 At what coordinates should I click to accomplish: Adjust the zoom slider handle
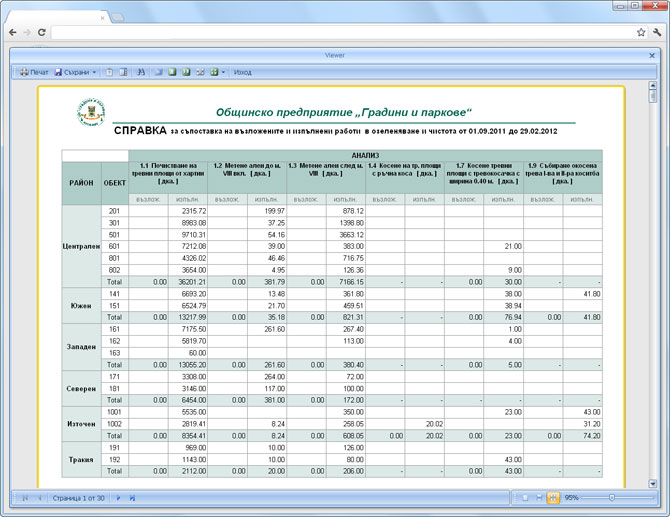(612, 498)
